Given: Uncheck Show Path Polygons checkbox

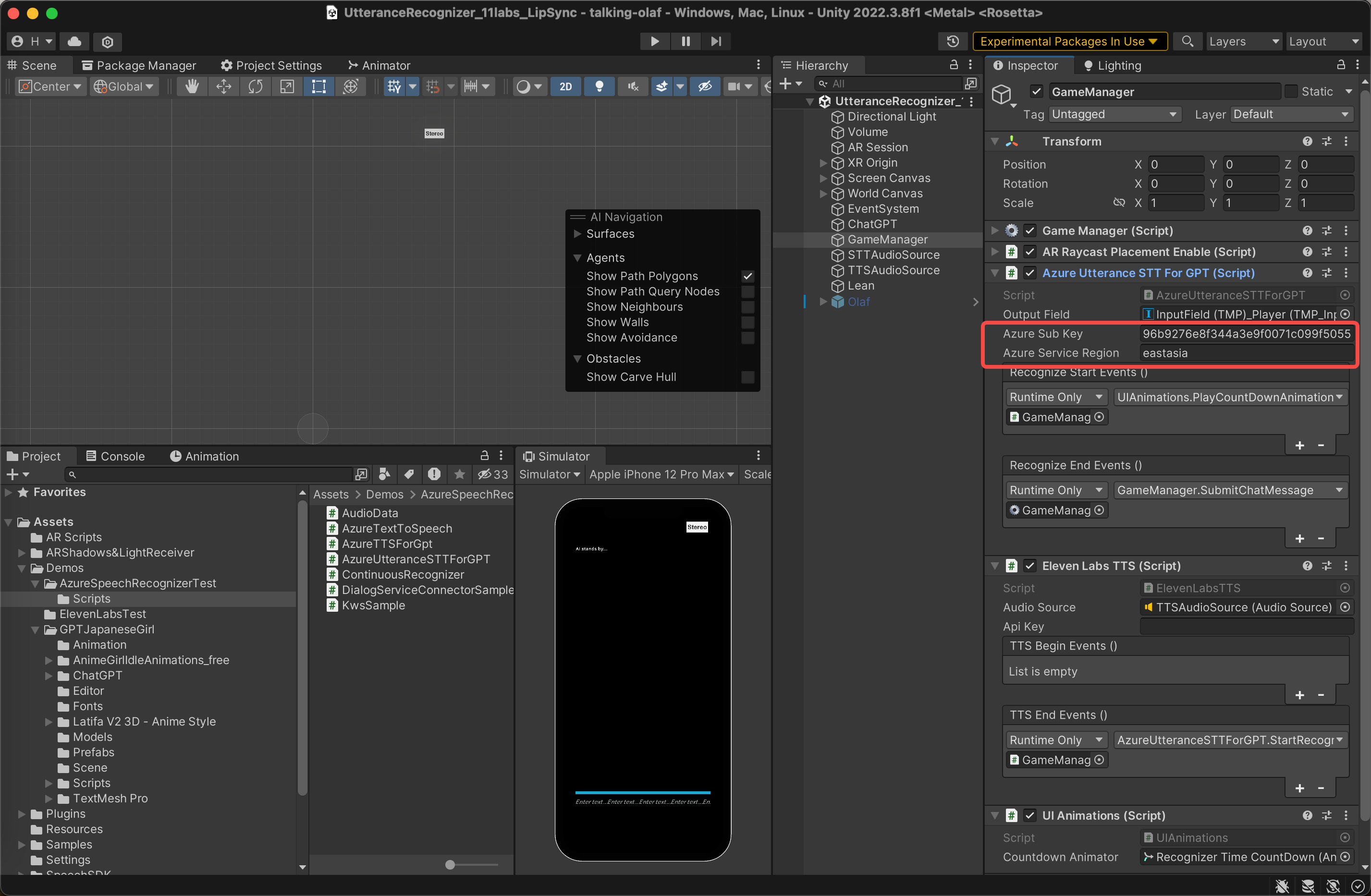Looking at the screenshot, I should pyautogui.click(x=747, y=277).
